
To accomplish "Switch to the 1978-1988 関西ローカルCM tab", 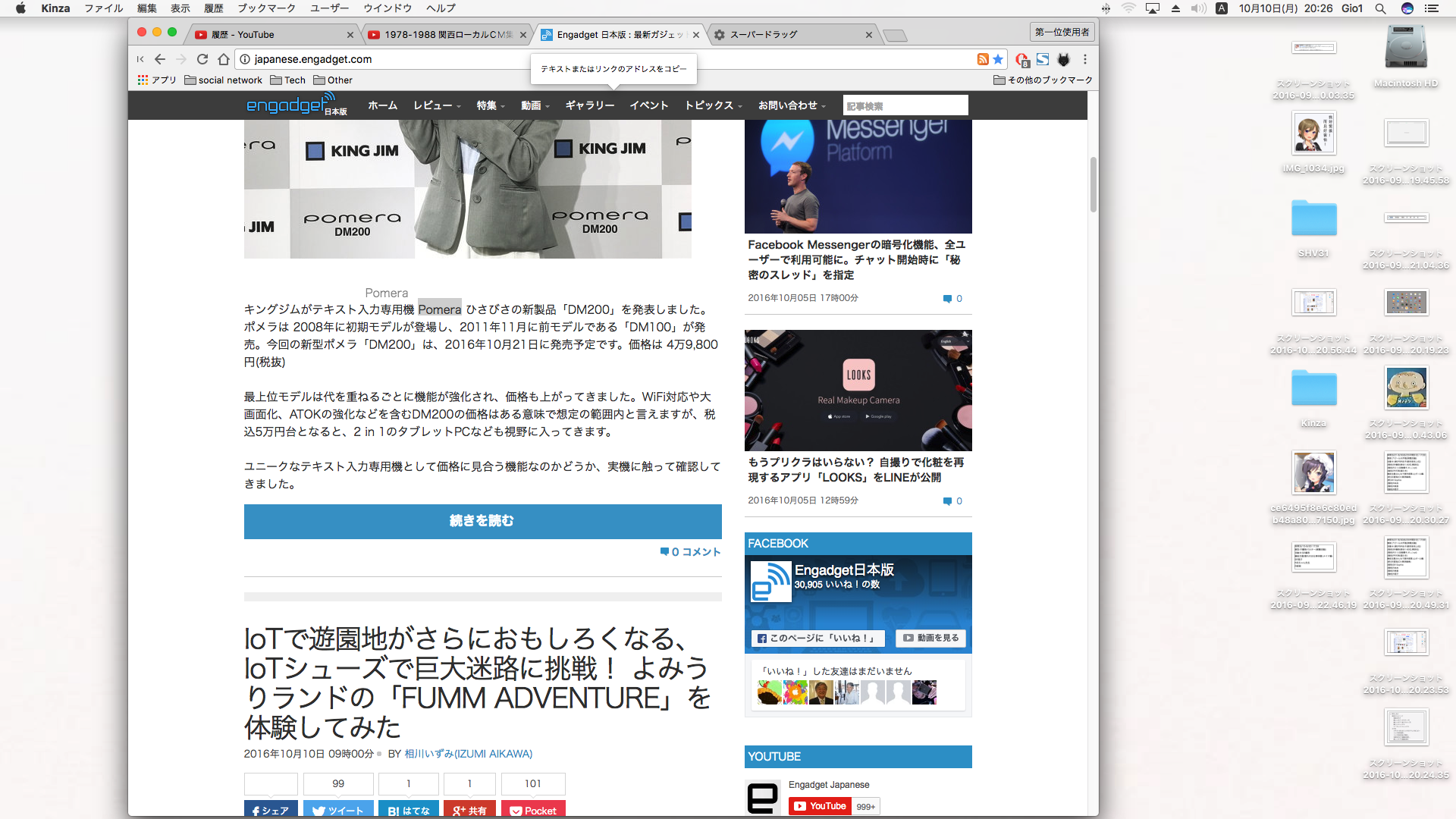I will point(447,34).
